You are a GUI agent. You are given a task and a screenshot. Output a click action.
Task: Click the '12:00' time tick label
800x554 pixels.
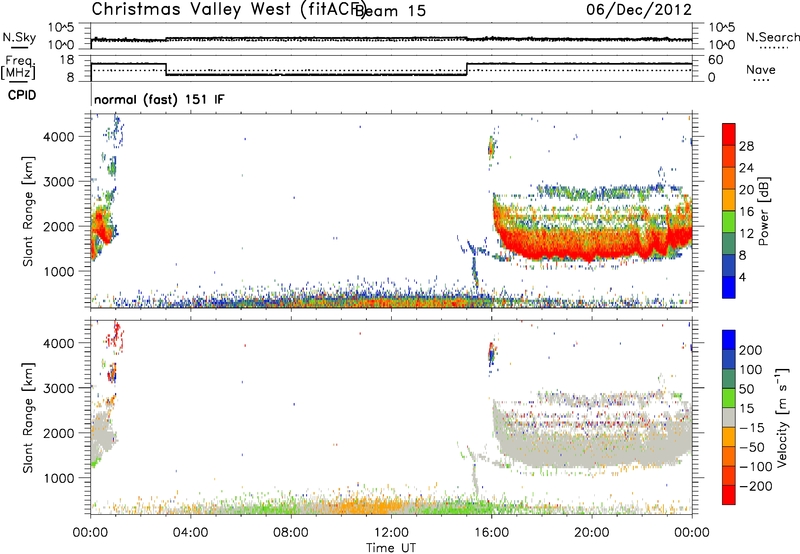coord(391,532)
